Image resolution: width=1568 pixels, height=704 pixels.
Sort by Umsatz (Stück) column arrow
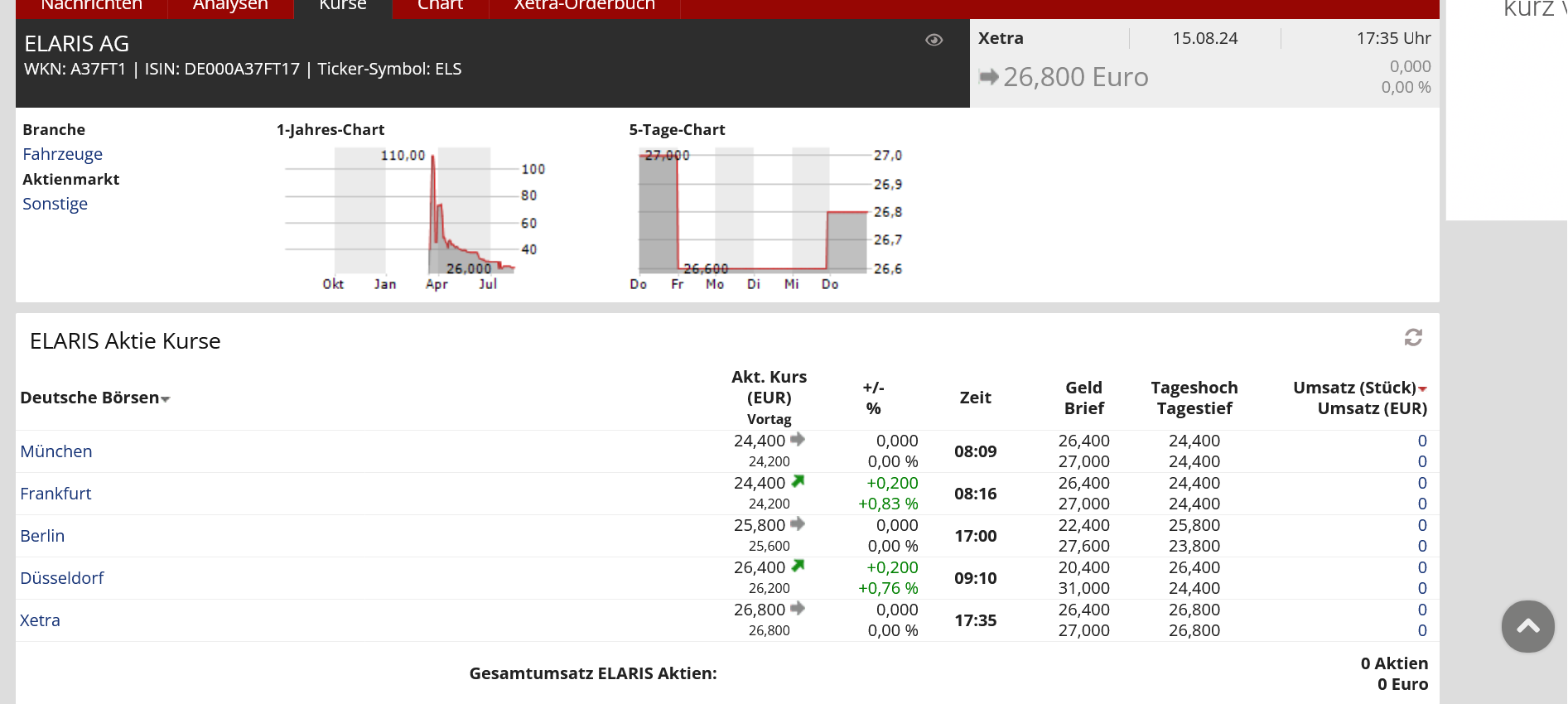pos(1422,388)
